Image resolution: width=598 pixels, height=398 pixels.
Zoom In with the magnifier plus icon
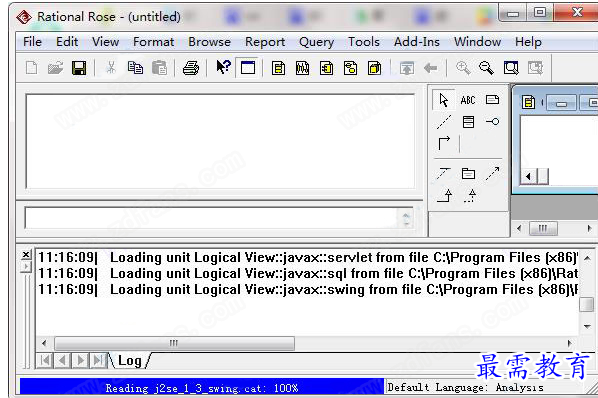[x=463, y=68]
